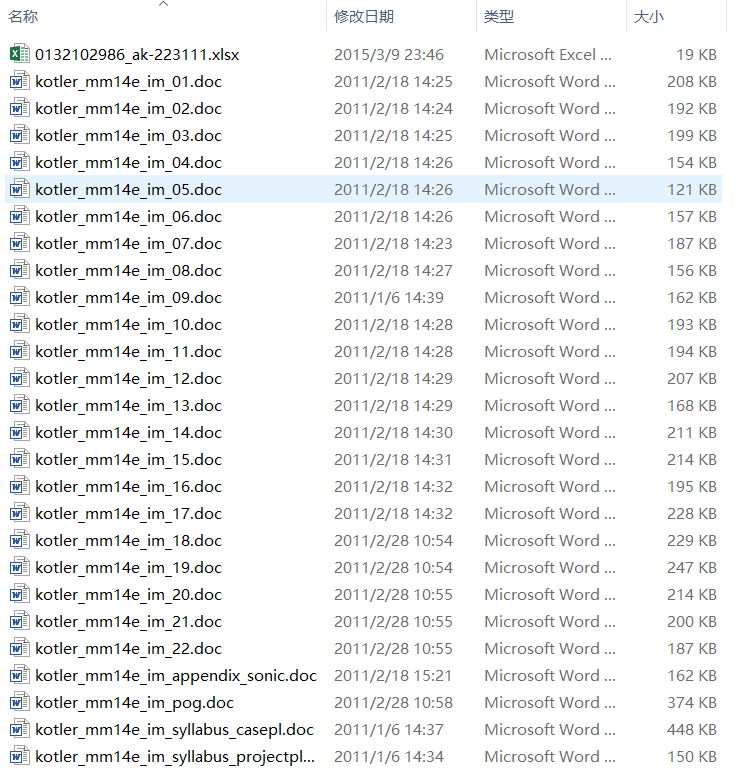Click the 374 KB size cell
Viewport: 751px width, 781px height.
(692, 702)
